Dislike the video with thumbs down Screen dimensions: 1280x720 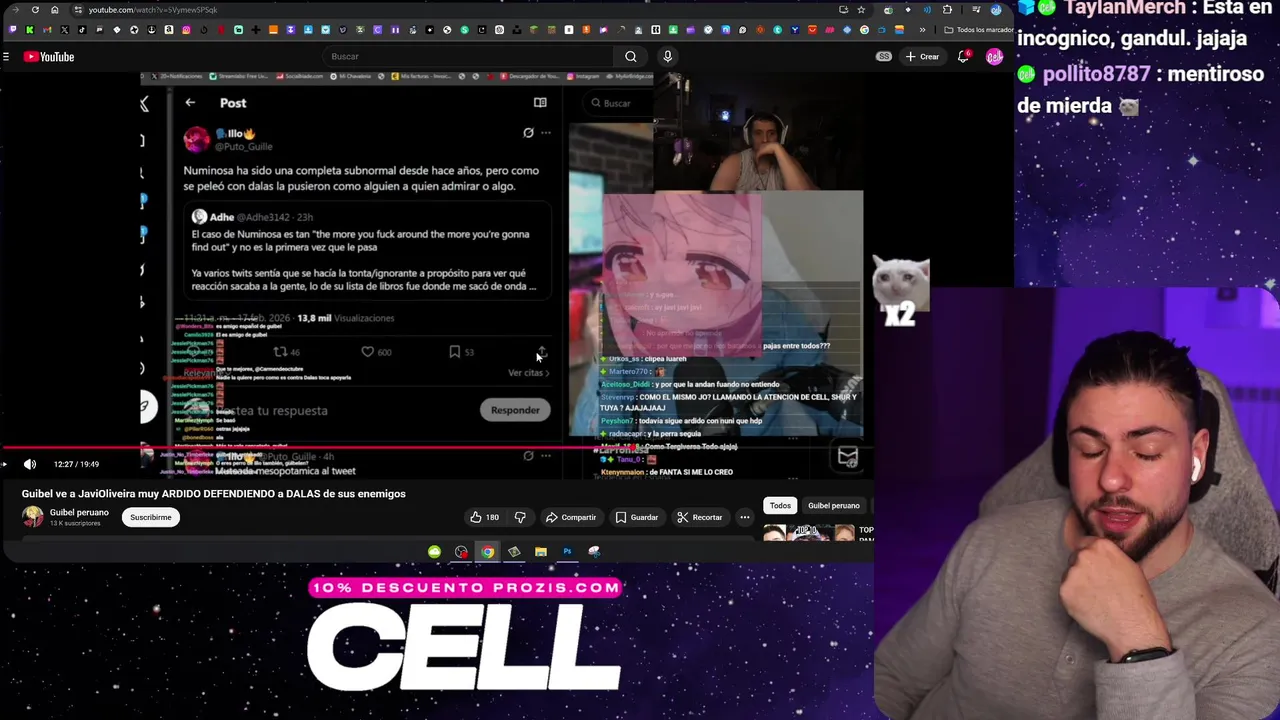[x=519, y=517]
